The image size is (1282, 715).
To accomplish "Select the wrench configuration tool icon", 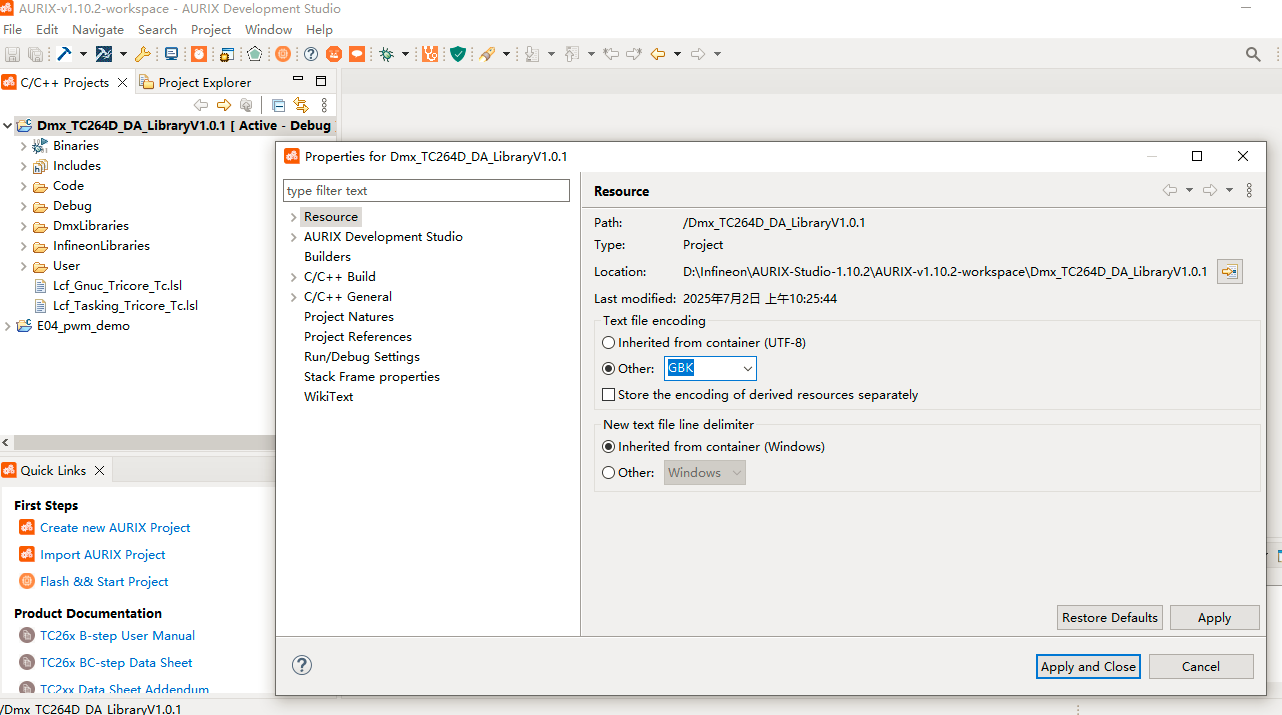I will pos(143,54).
